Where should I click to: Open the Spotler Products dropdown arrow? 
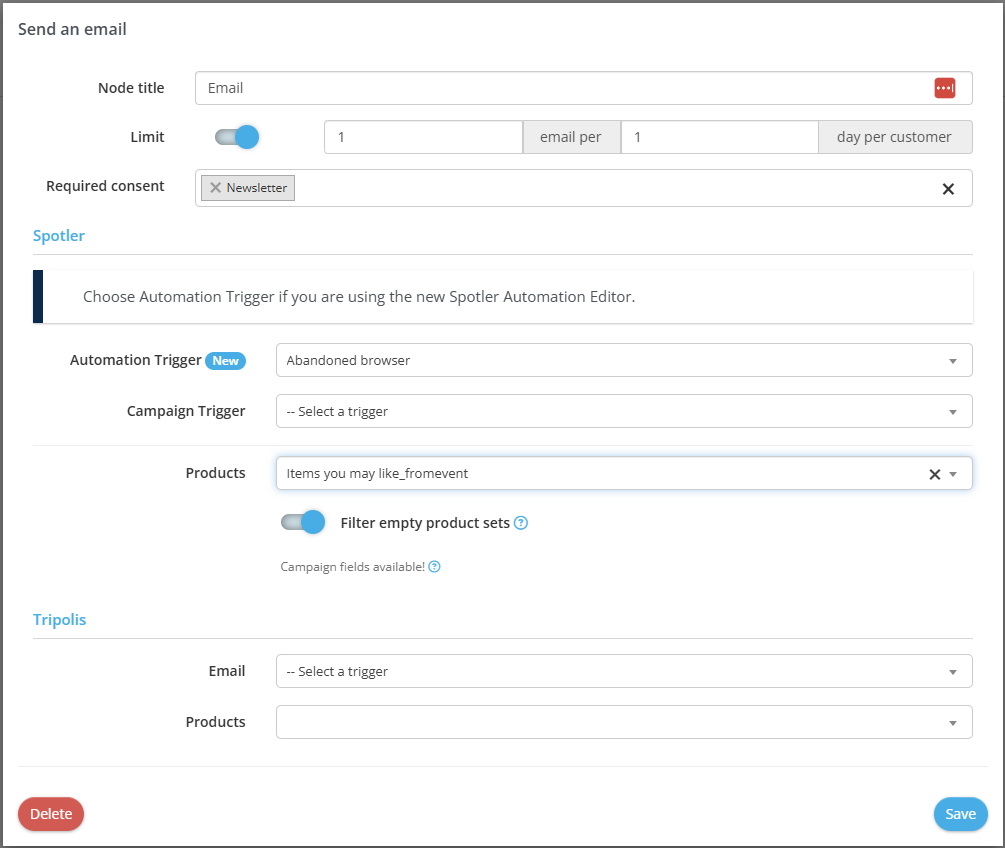pos(954,474)
